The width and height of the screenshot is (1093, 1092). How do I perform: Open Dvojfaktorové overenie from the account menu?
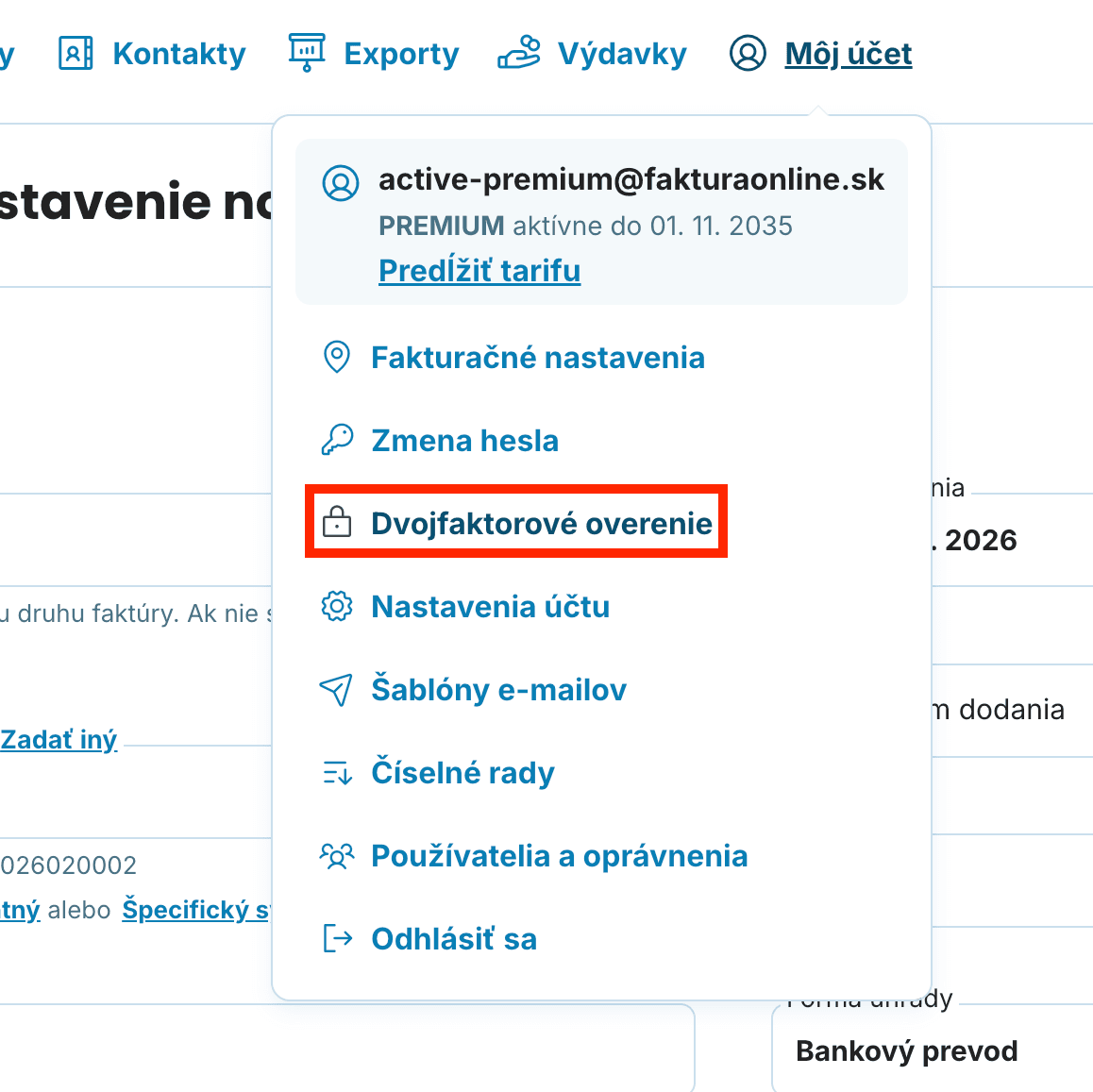coord(543,522)
